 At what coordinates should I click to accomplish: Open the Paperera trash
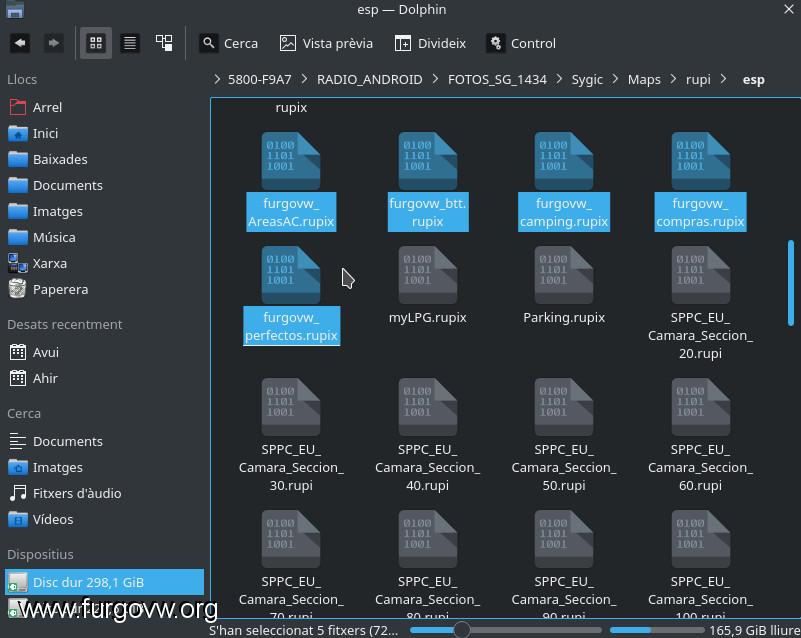105,290
